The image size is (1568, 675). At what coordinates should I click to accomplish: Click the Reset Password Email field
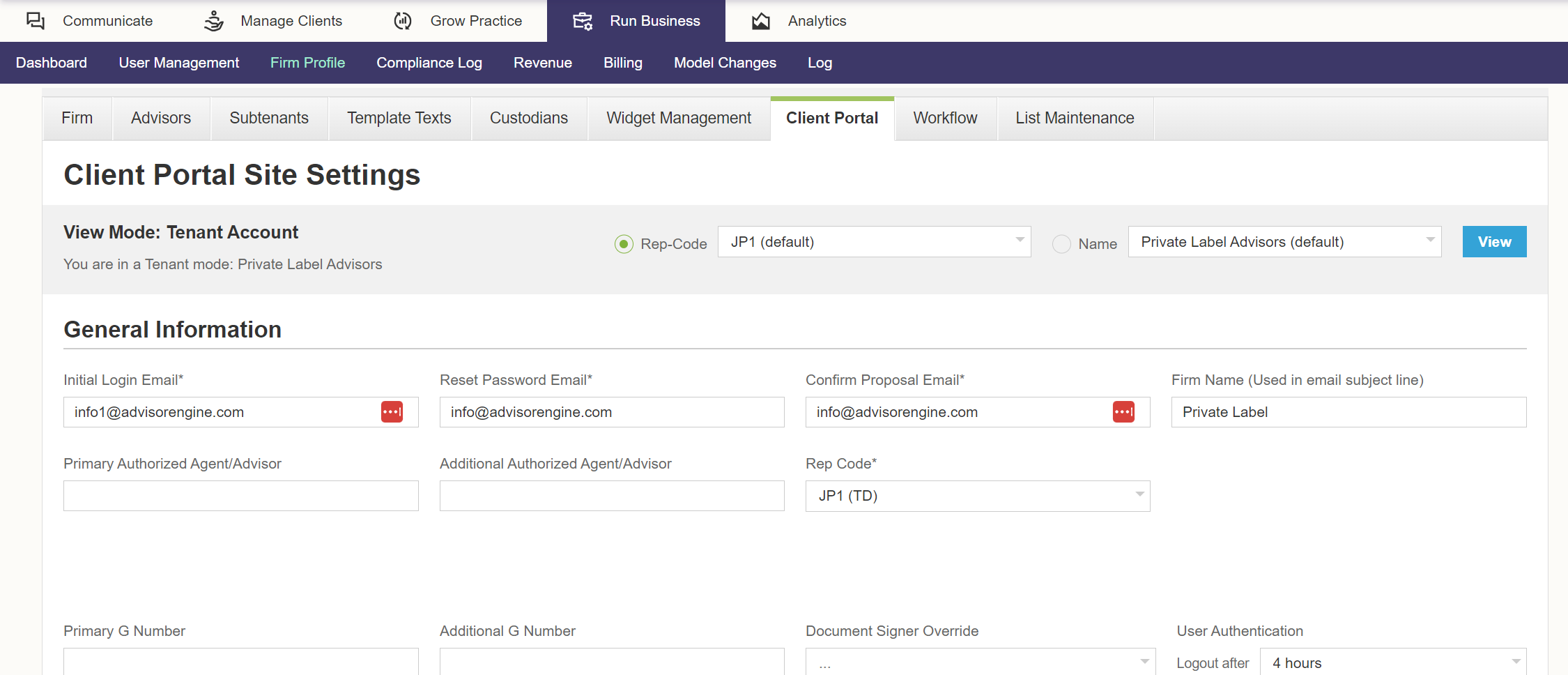click(x=612, y=412)
